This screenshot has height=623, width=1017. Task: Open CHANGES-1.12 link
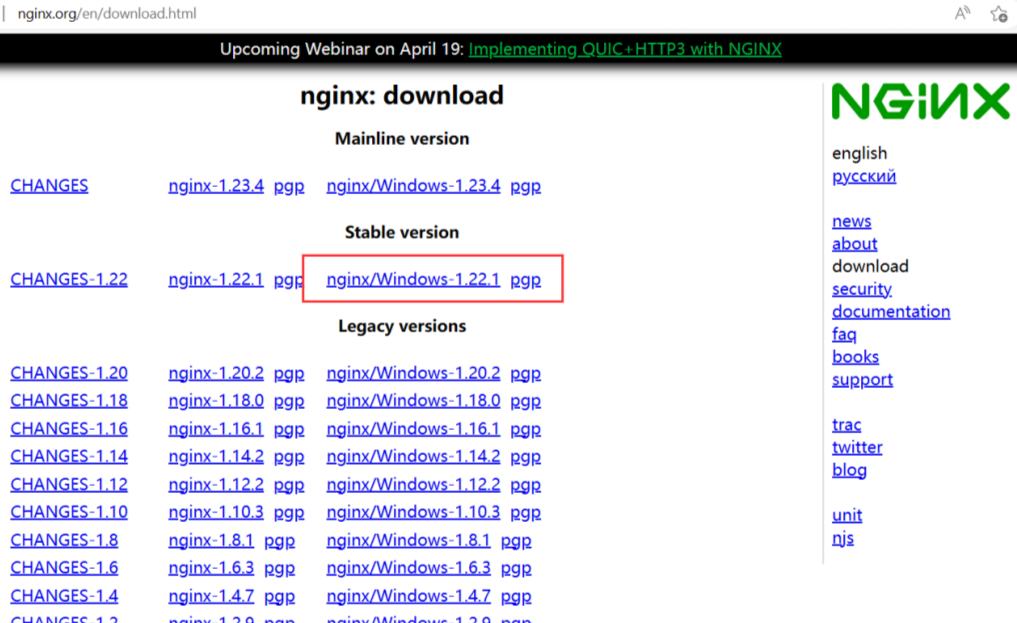pos(69,485)
